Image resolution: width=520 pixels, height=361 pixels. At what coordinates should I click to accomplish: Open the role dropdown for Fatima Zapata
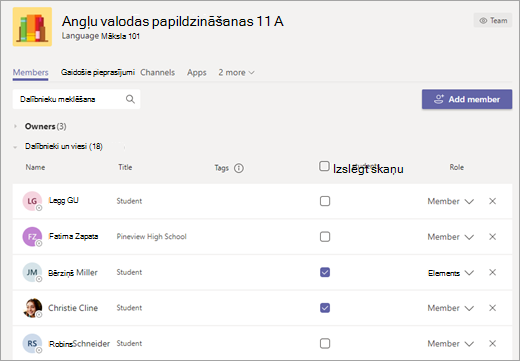pos(451,237)
